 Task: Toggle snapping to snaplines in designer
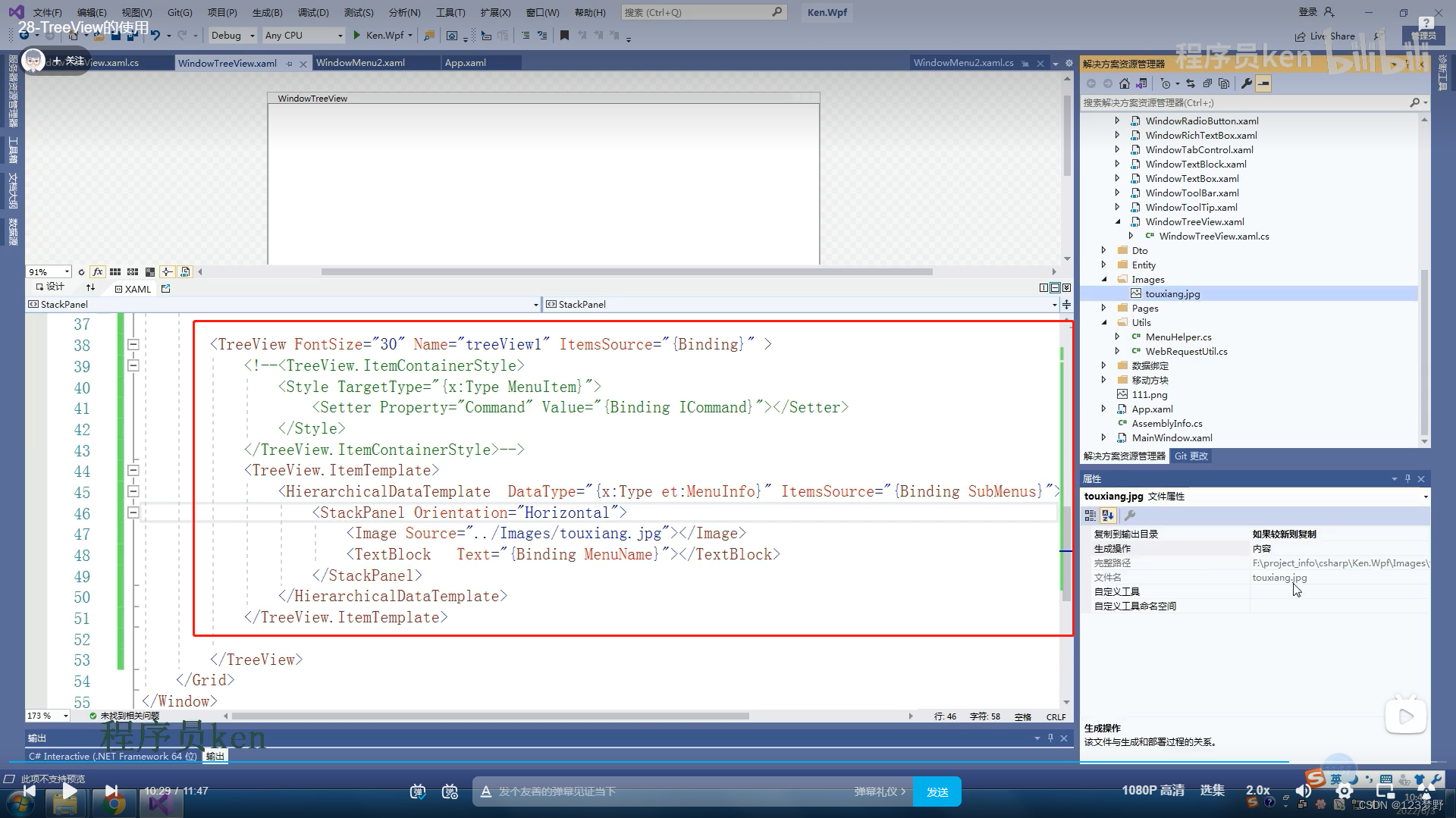click(168, 271)
